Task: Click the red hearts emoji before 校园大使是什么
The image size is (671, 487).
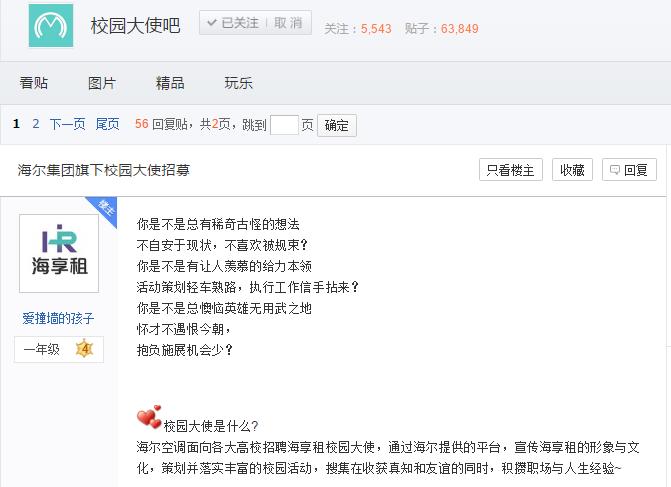Action: click(149, 417)
